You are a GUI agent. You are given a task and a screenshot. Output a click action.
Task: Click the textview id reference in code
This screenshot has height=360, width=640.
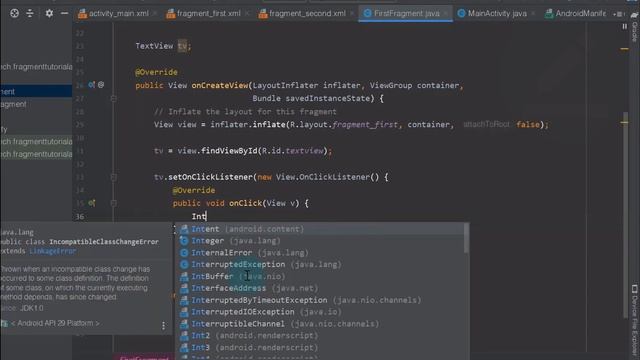pyautogui.click(x=304, y=151)
